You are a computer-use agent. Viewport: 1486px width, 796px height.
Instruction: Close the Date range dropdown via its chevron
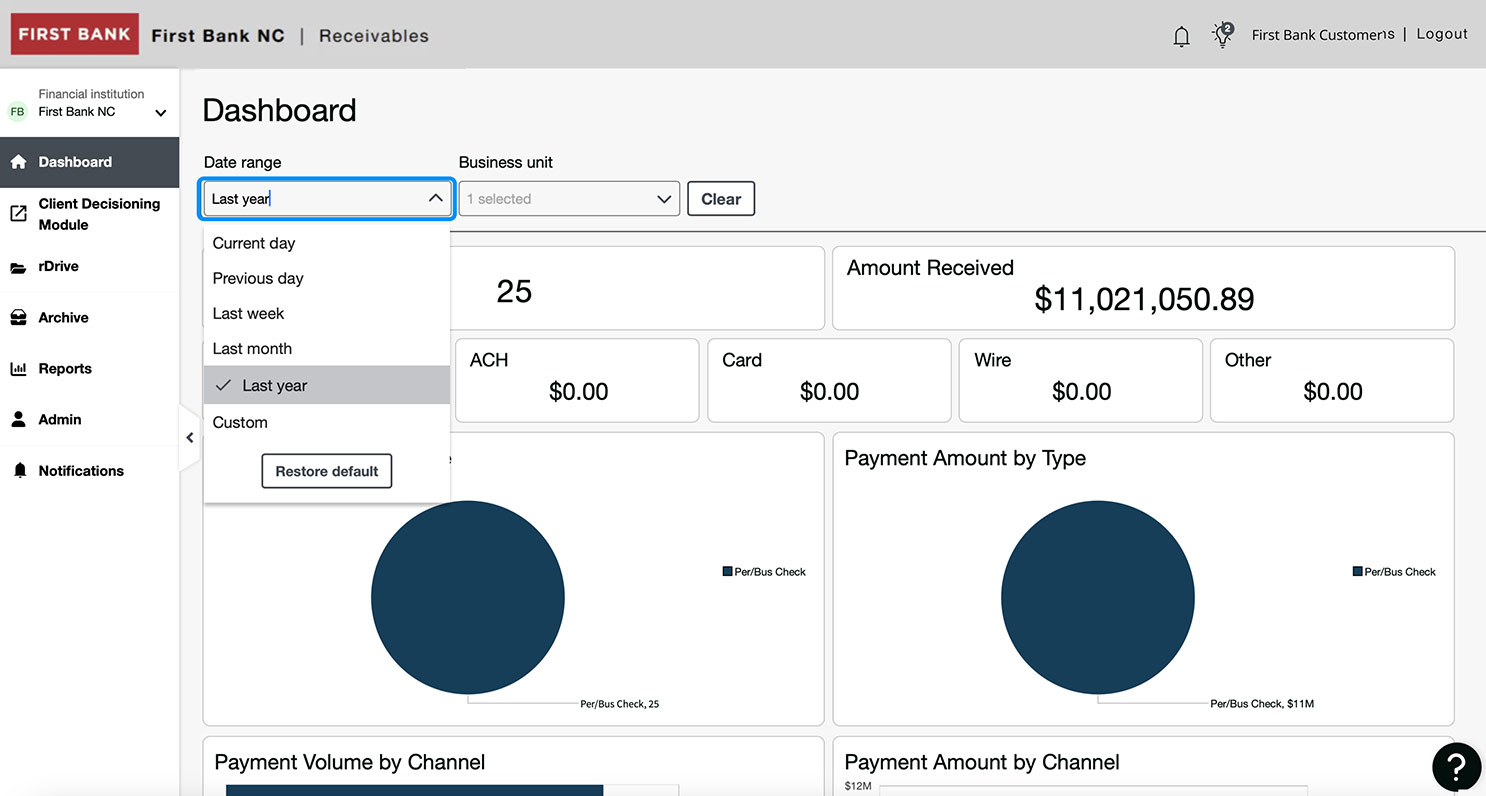[x=436, y=198]
